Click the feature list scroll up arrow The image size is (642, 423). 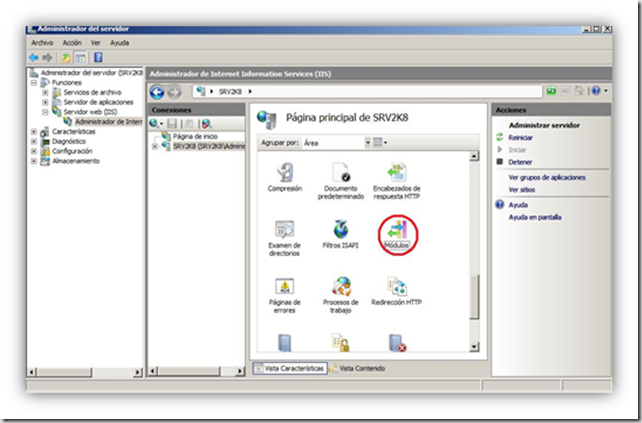474,156
